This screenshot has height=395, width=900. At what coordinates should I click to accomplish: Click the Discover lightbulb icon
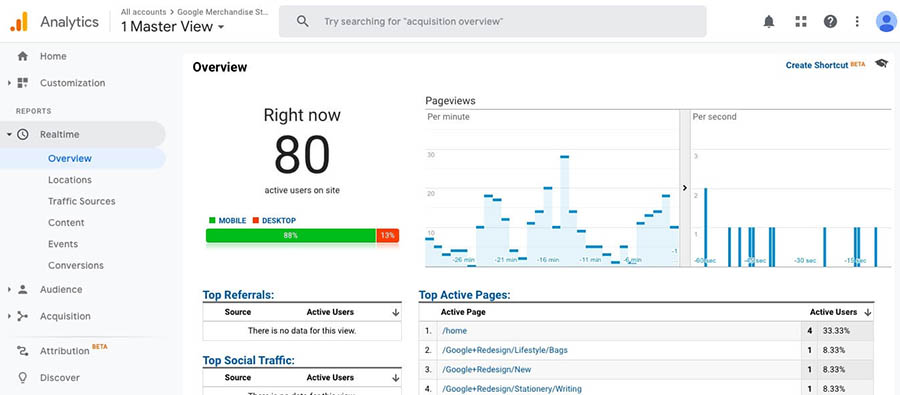coord(23,378)
